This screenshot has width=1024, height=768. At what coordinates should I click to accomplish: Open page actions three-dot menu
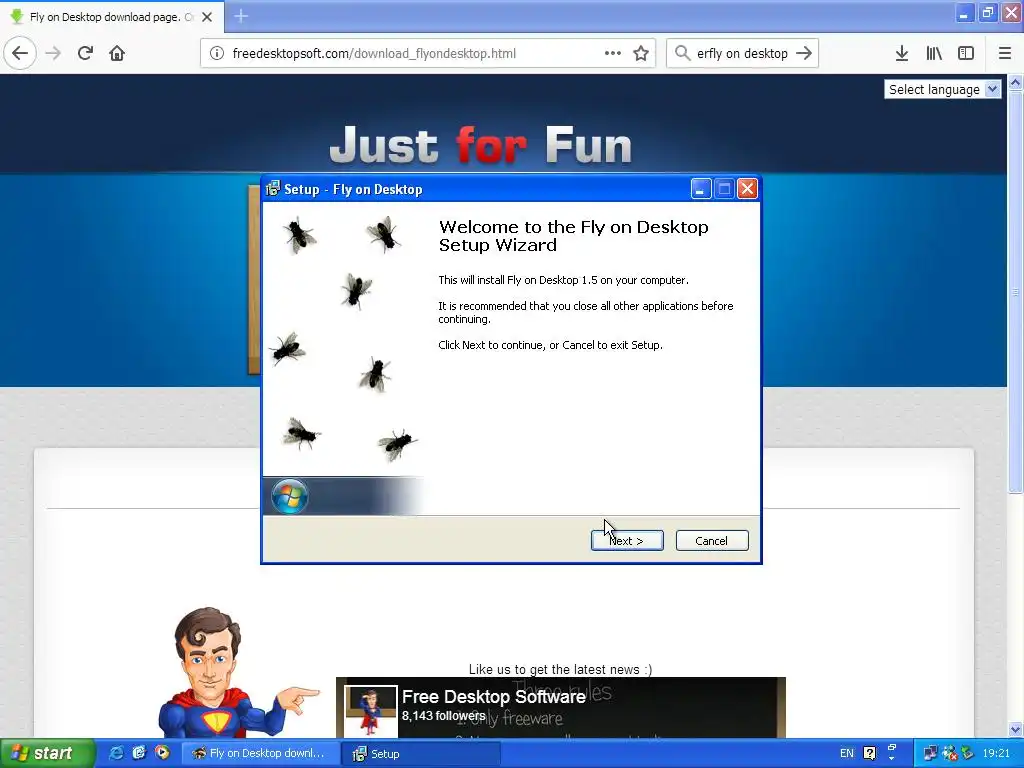(613, 53)
